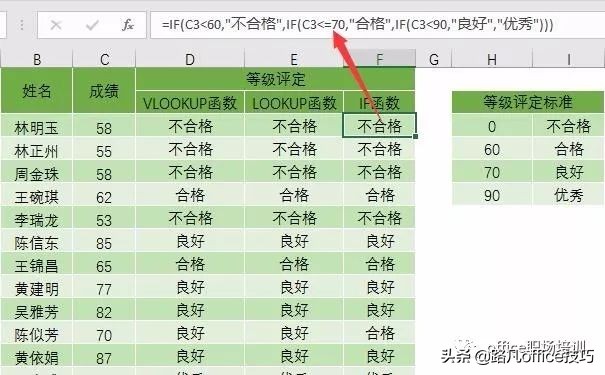This screenshot has width=605, height=375.
Task: Click the 姓名 header cell
Action: (x=37, y=91)
